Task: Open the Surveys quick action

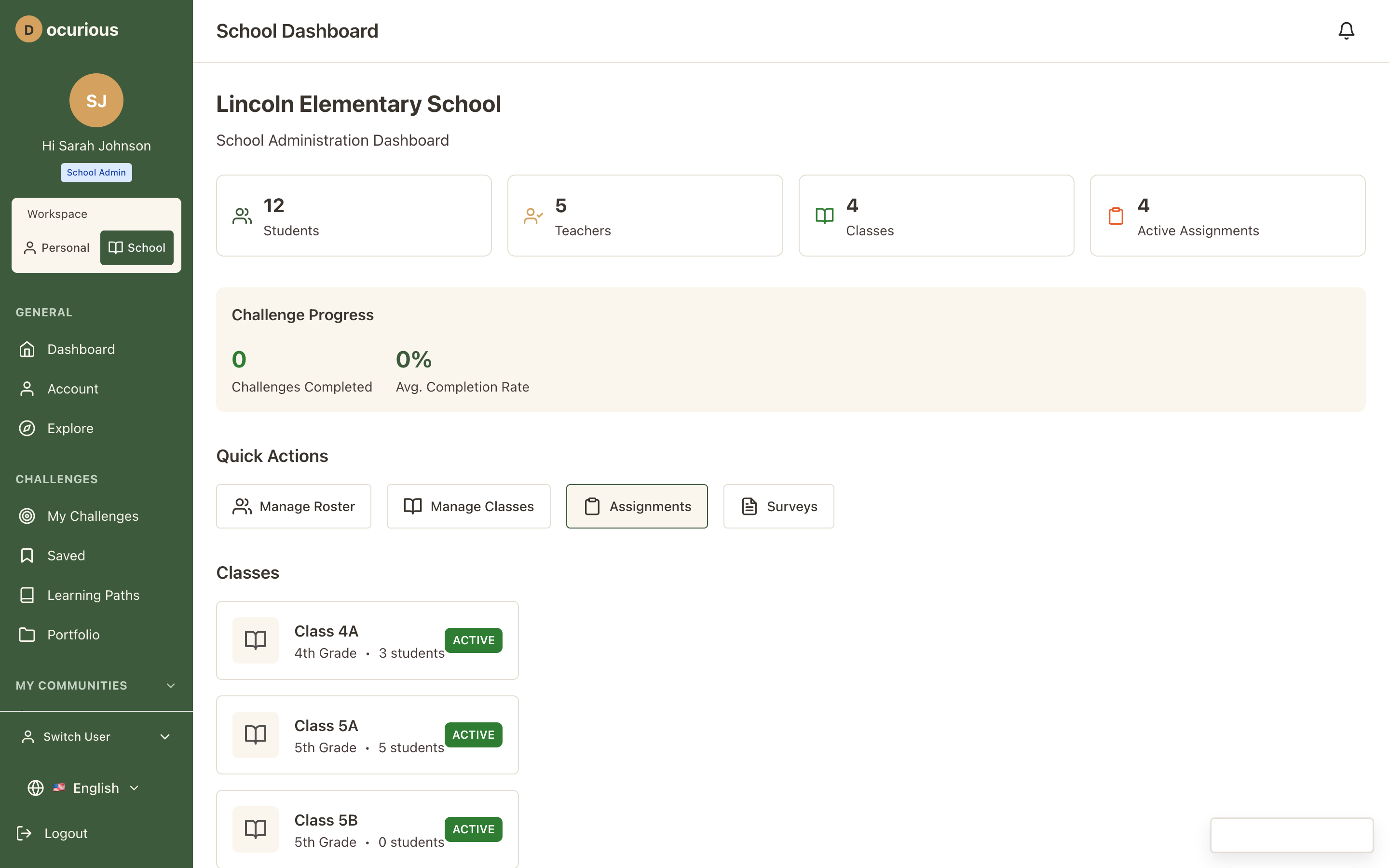Action: 778,506
